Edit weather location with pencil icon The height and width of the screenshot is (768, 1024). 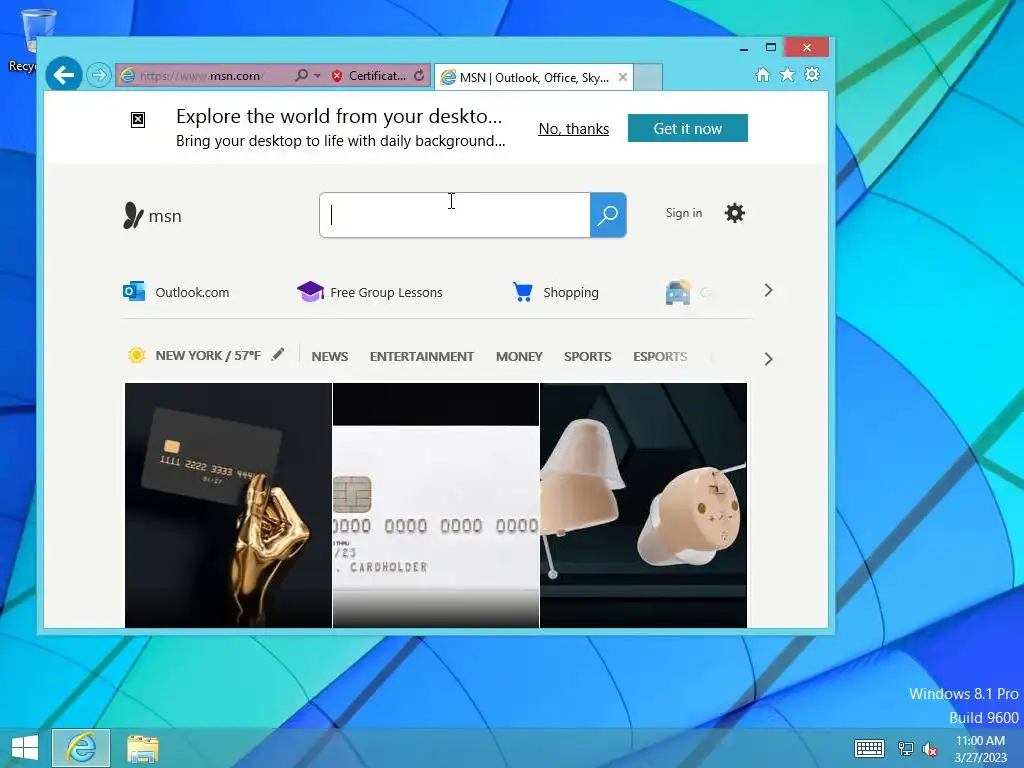pos(278,355)
